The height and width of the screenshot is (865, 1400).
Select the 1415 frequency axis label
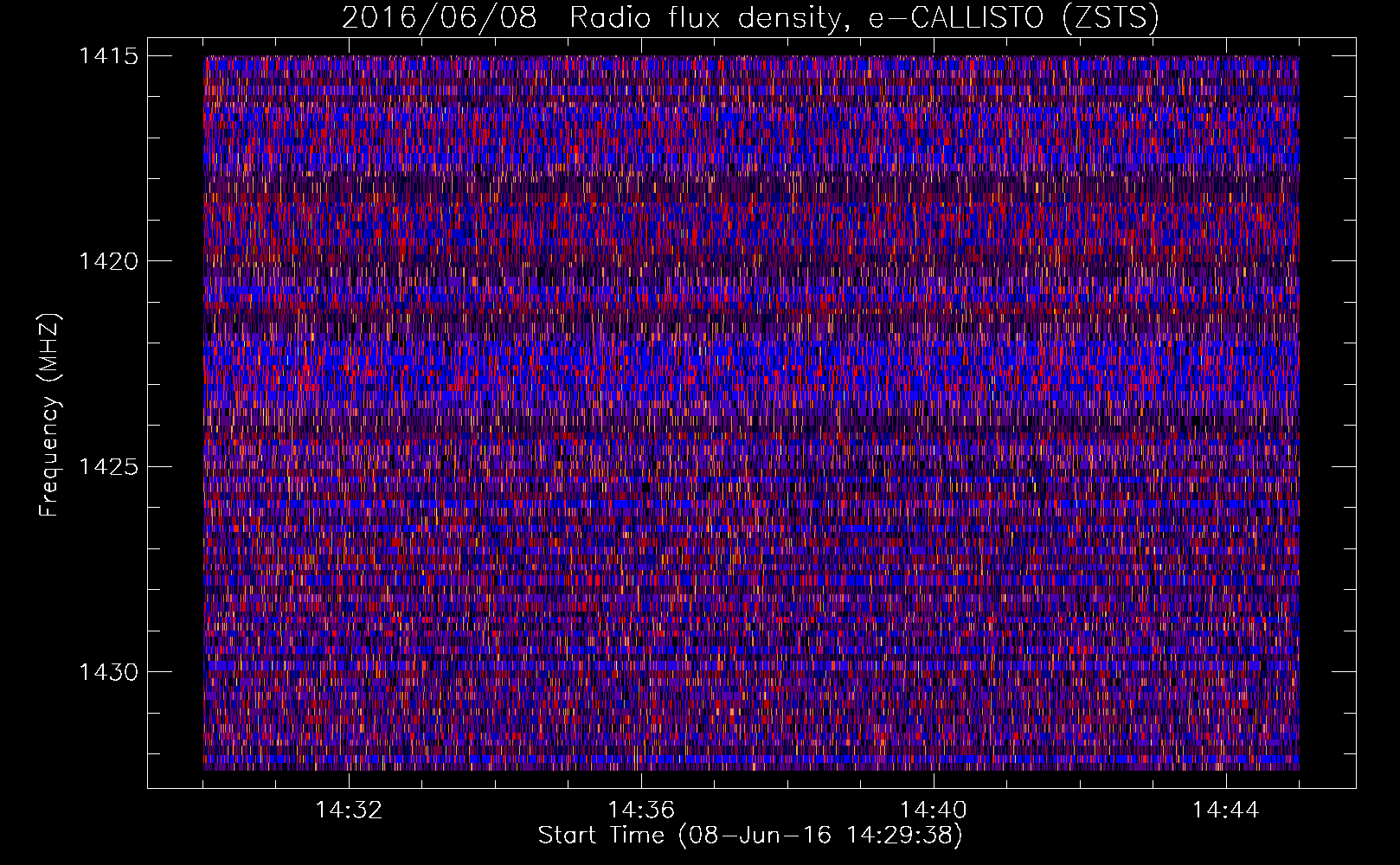108,56
